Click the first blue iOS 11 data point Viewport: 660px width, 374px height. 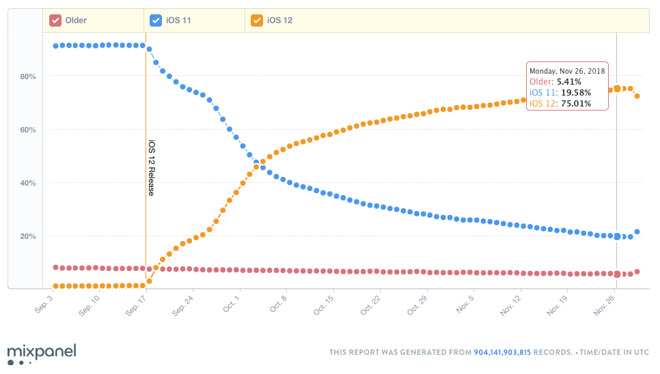coord(56,46)
